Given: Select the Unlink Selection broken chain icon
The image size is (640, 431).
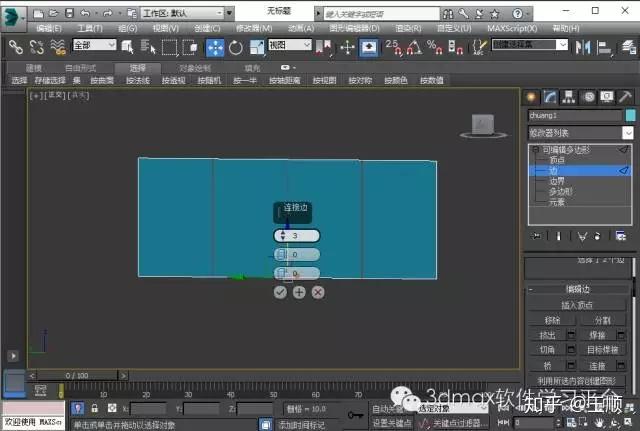Looking at the screenshot, I should [37, 47].
